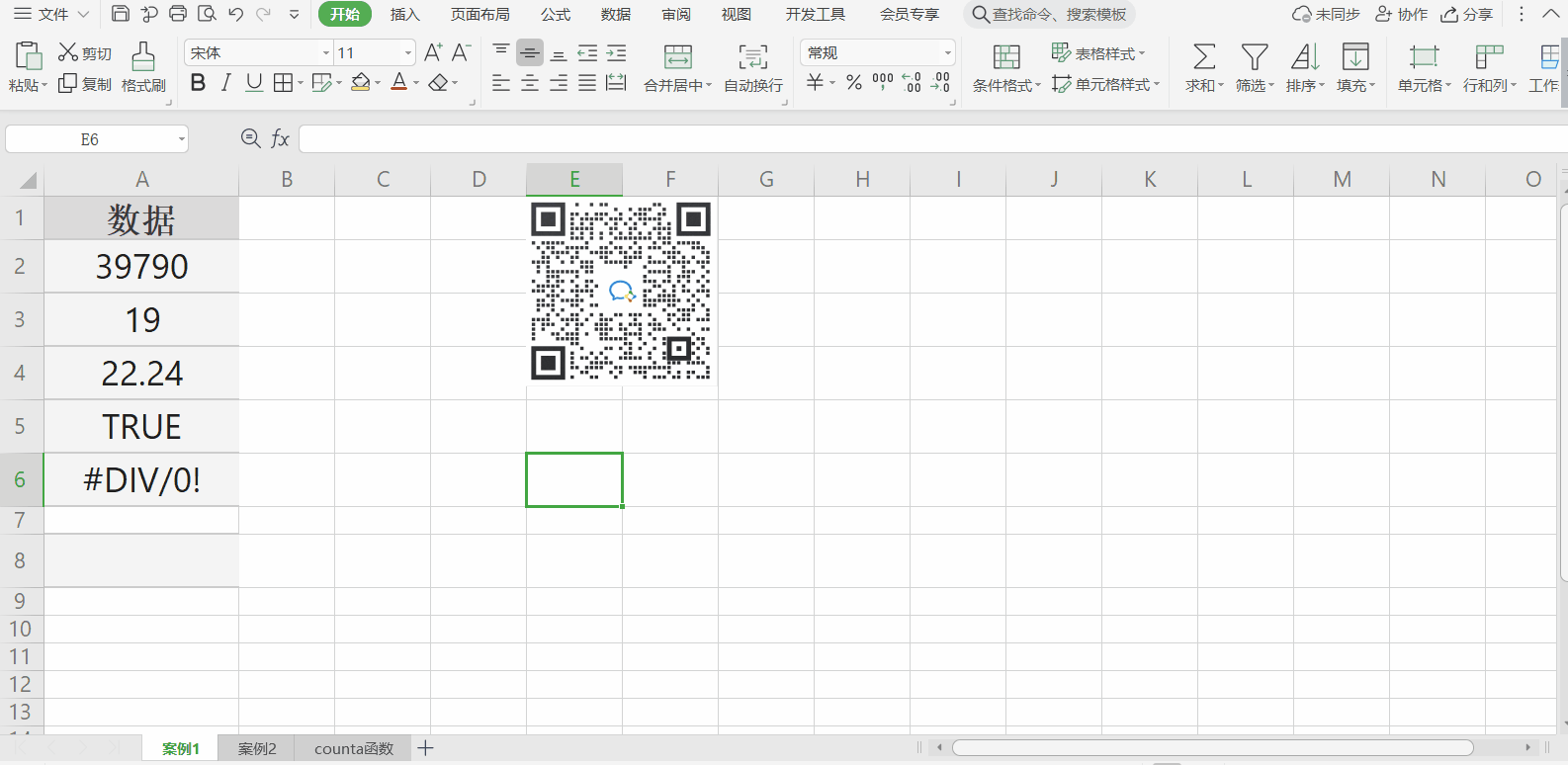
Task: Increase decimal places icon
Action: [913, 82]
